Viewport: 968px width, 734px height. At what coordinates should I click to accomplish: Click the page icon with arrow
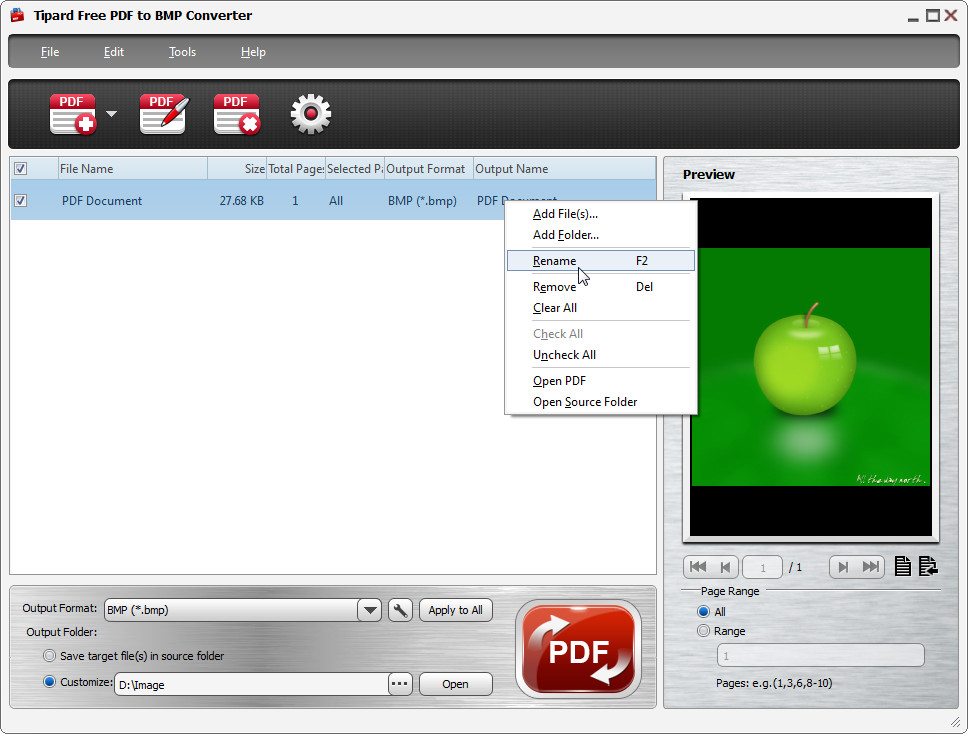pyautogui.click(x=928, y=566)
